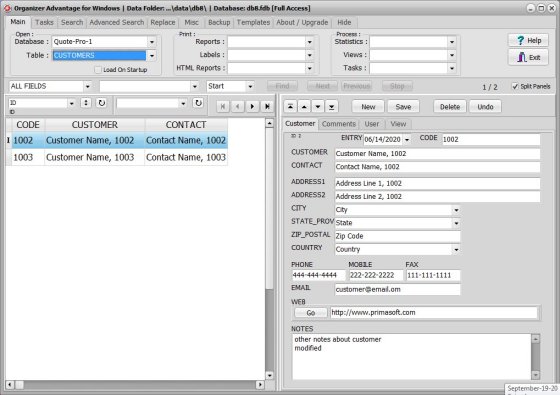The width and height of the screenshot is (560, 395).
Task: Expand the HTML Reports dropdown
Action: tap(309, 68)
